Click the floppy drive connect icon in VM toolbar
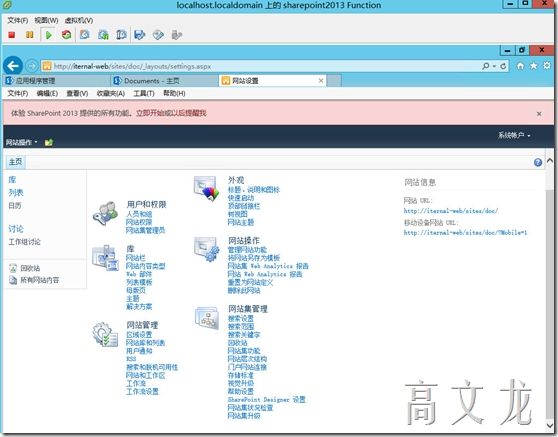 (x=140, y=35)
